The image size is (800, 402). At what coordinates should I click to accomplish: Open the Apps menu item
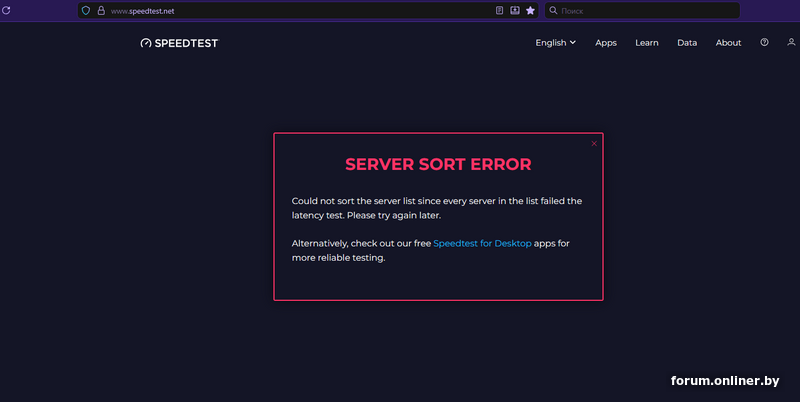(606, 43)
